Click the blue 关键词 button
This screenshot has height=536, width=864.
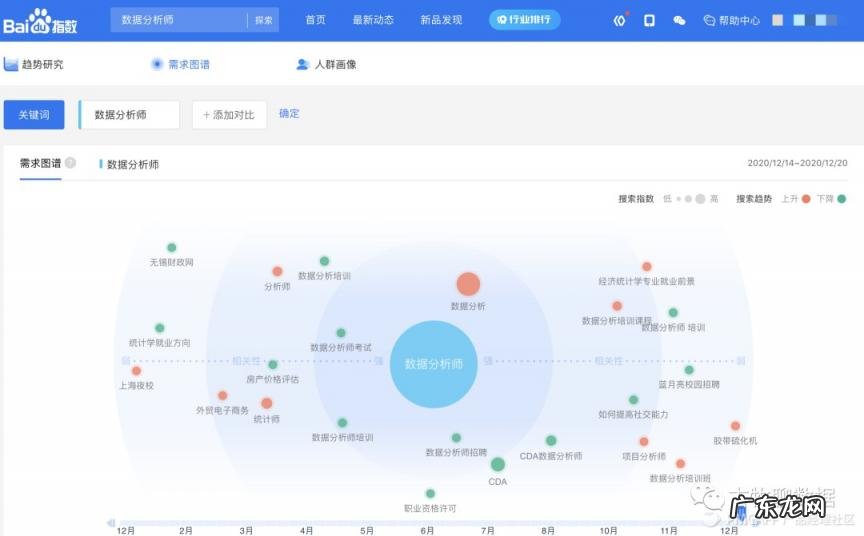pyautogui.click(x=34, y=115)
